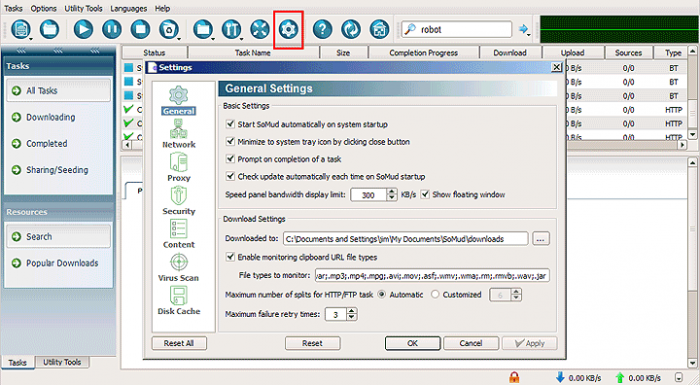This screenshot has width=700, height=385.
Task: Click the task list scrollbar down arrow
Action: coord(692,134)
